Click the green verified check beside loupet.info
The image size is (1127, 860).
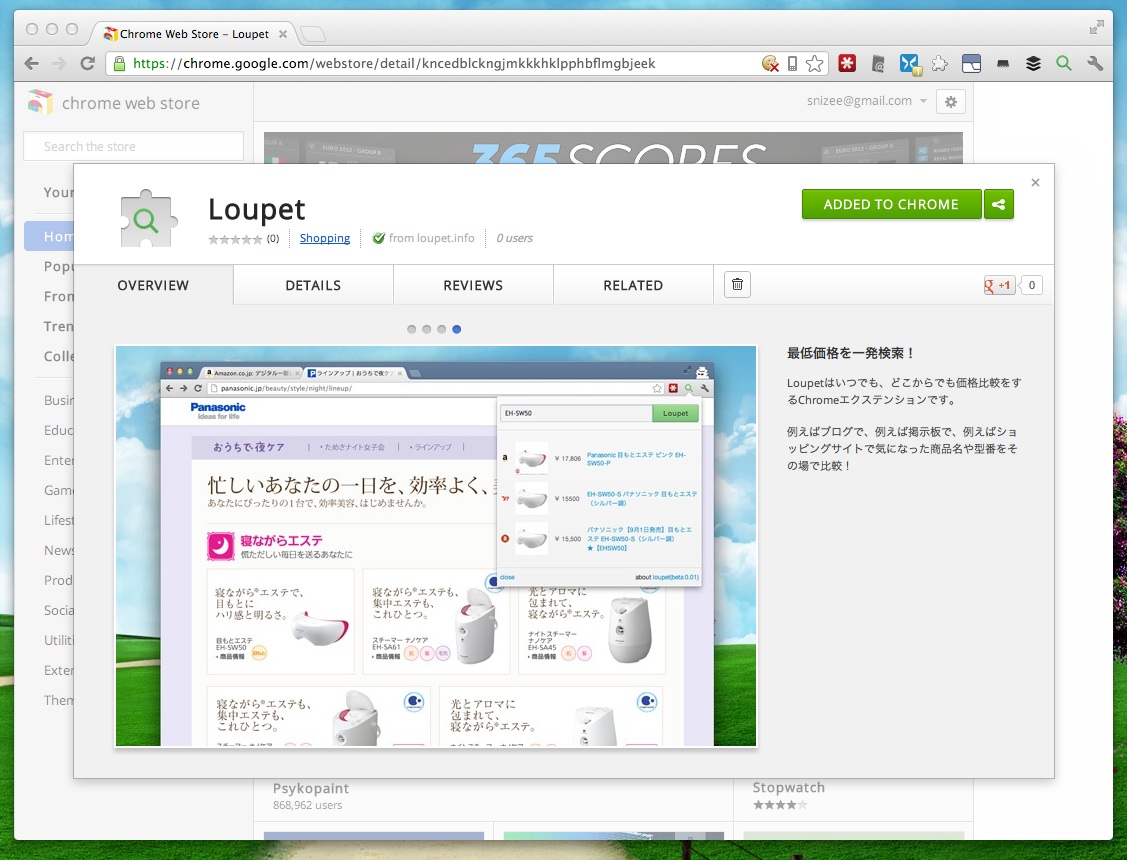(378, 238)
